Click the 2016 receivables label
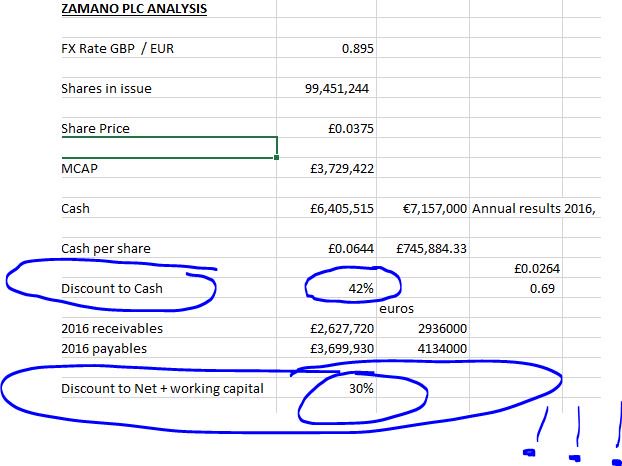This screenshot has height=466, width=622. 112,328
